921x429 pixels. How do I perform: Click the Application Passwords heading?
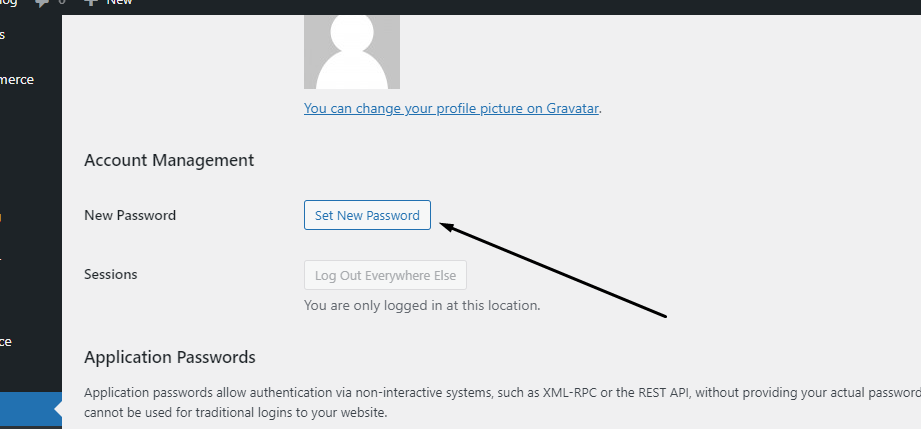click(170, 357)
